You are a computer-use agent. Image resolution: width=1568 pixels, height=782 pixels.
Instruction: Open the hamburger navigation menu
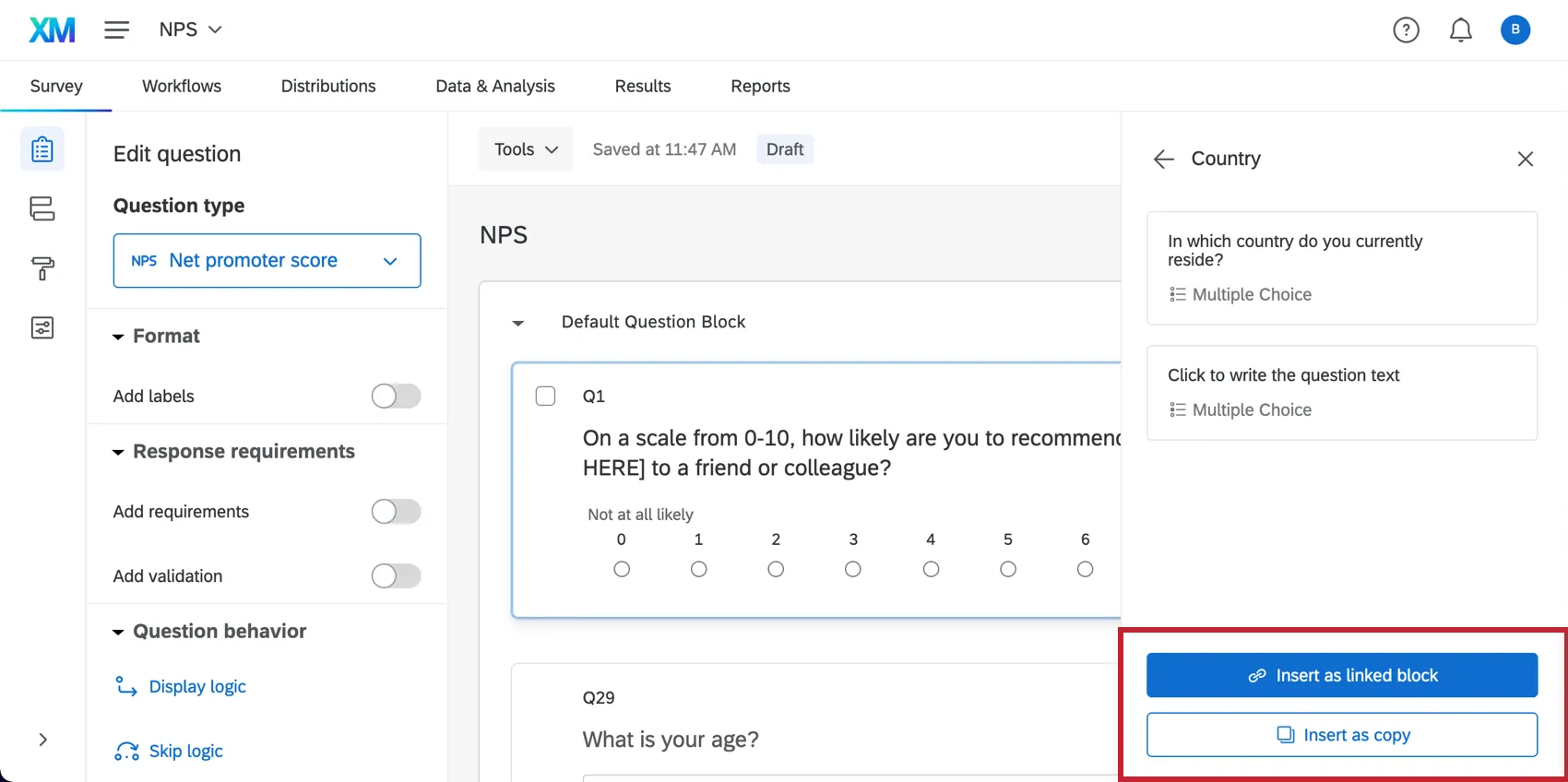[x=116, y=30]
